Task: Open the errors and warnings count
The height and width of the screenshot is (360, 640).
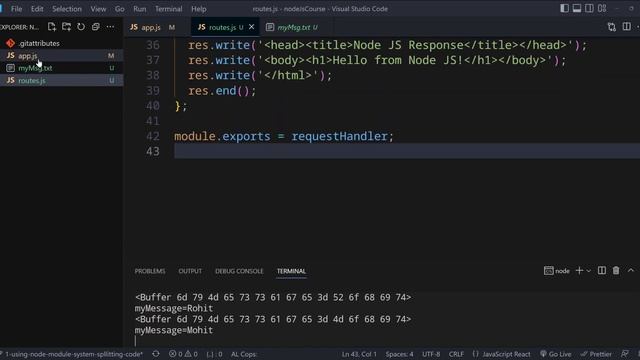Action: pyautogui.click(x=183, y=354)
